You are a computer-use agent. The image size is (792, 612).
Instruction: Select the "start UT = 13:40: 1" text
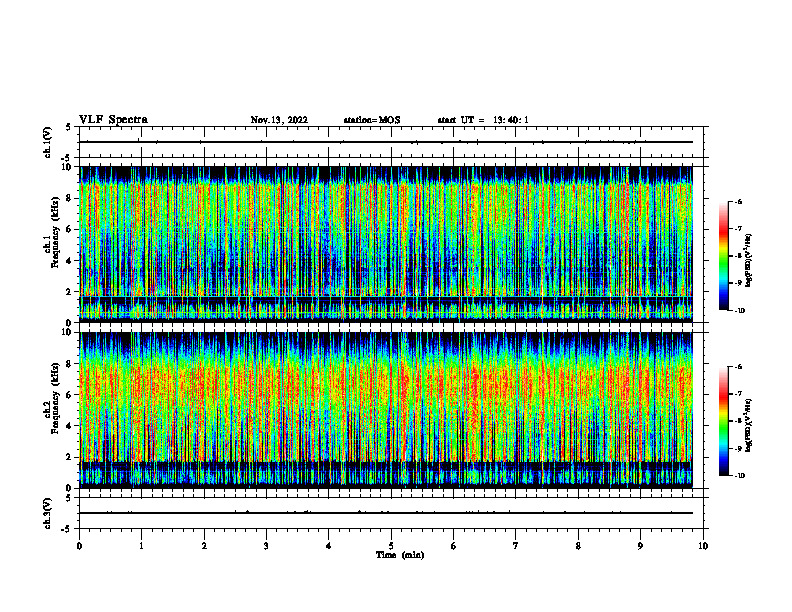coord(483,120)
